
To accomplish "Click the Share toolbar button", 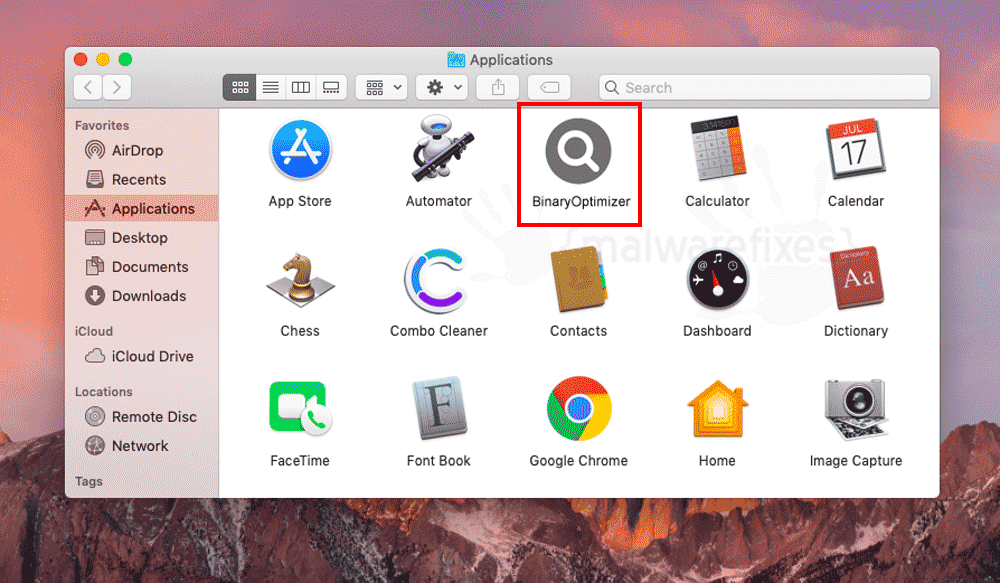I will (x=498, y=87).
